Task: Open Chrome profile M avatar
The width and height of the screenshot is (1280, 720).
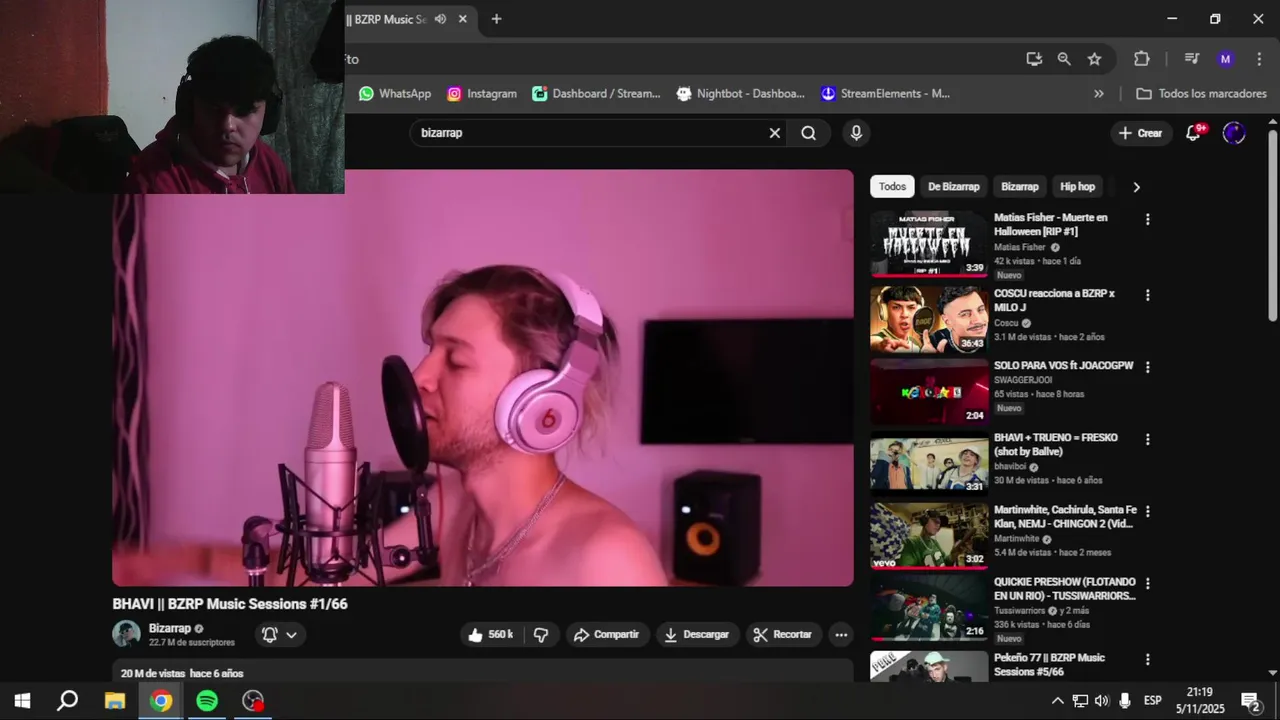Action: tap(1225, 59)
